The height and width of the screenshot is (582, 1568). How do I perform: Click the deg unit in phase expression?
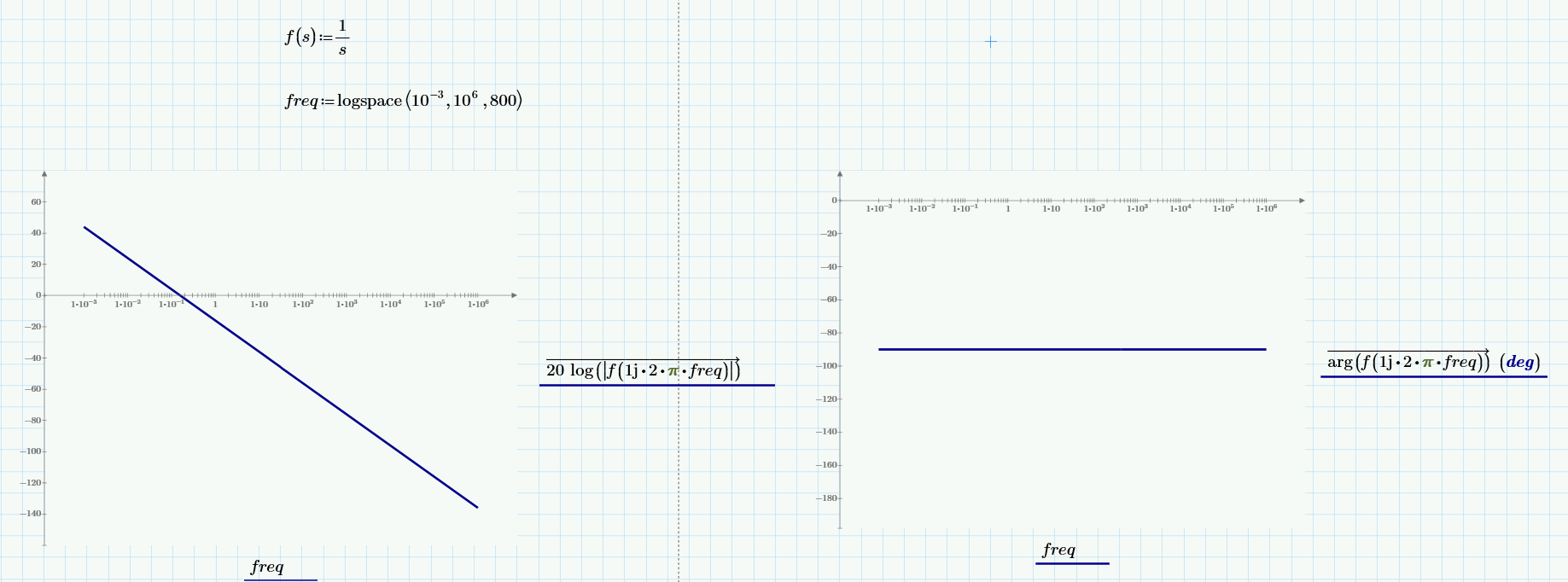click(x=1519, y=362)
